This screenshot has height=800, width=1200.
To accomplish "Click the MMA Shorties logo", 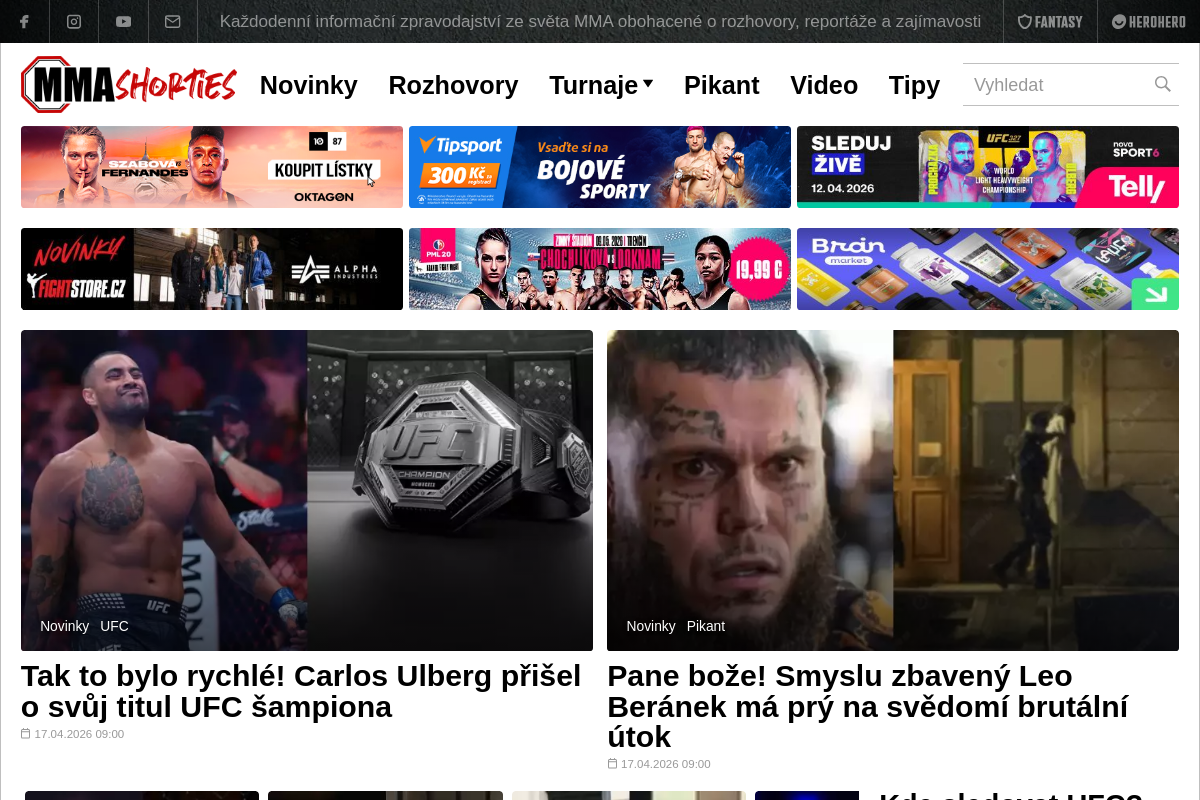I will click(x=129, y=84).
